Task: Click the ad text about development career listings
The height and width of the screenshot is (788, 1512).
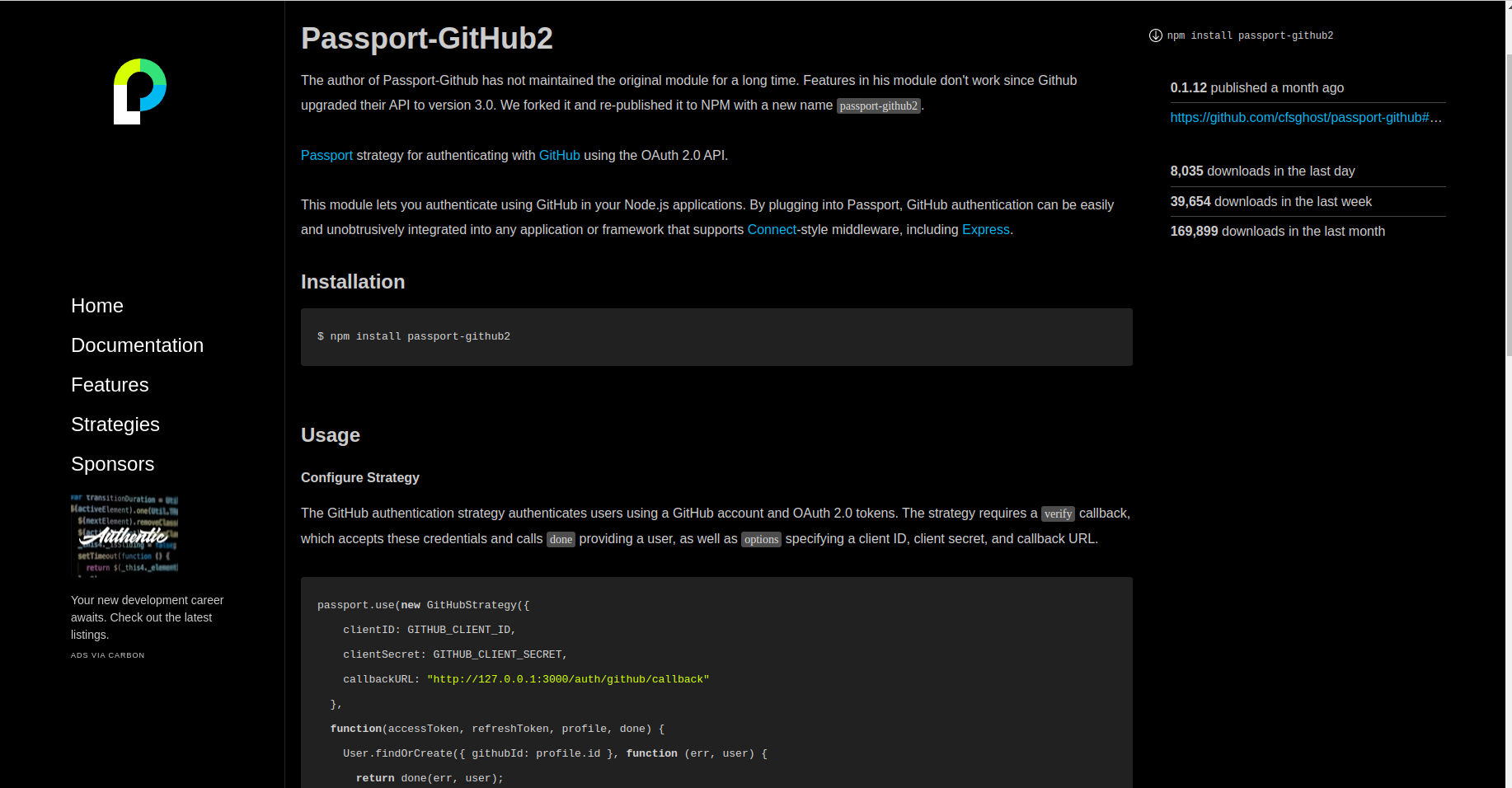Action: (x=147, y=617)
